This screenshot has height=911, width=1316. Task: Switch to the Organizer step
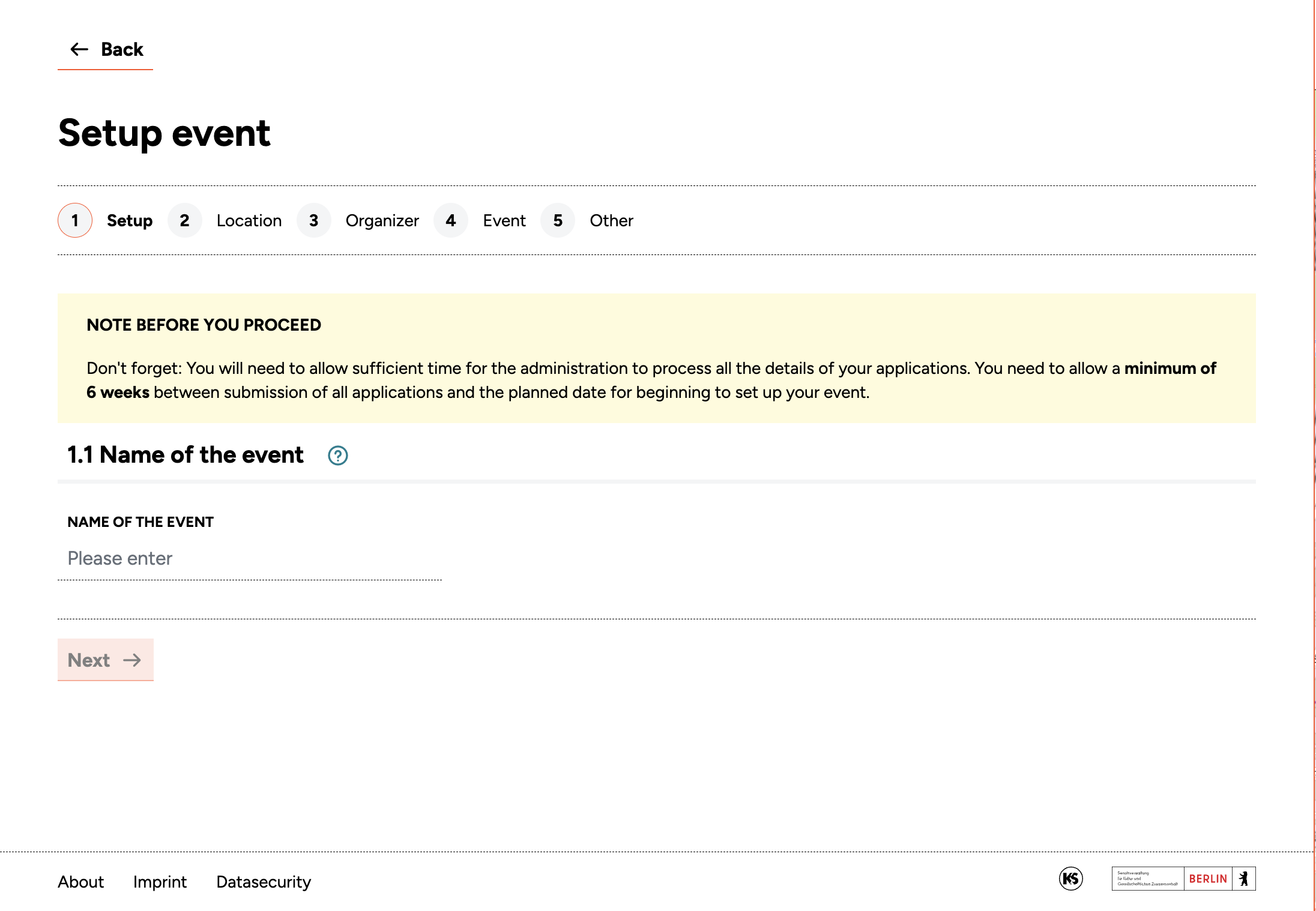[x=382, y=221]
